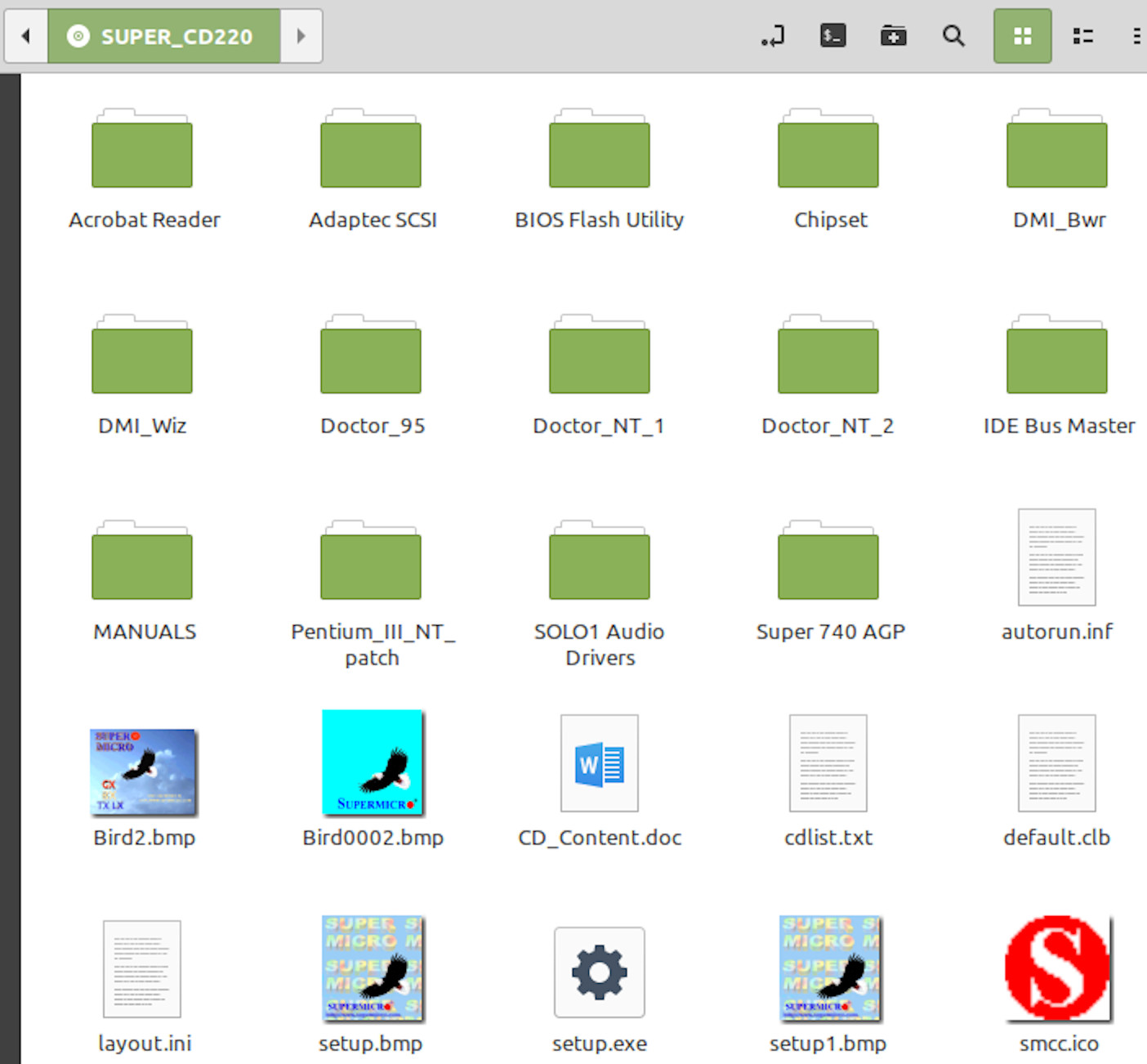Toggle location entry path button
This screenshot has width=1147, height=1064.
click(x=773, y=36)
